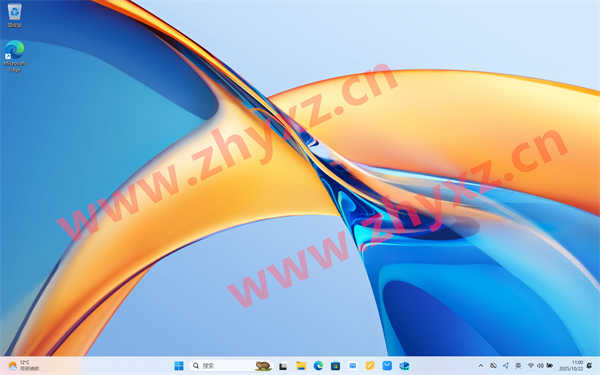Image resolution: width=600 pixels, height=375 pixels.
Task: Open the volume control in the tray
Action: pos(540,366)
